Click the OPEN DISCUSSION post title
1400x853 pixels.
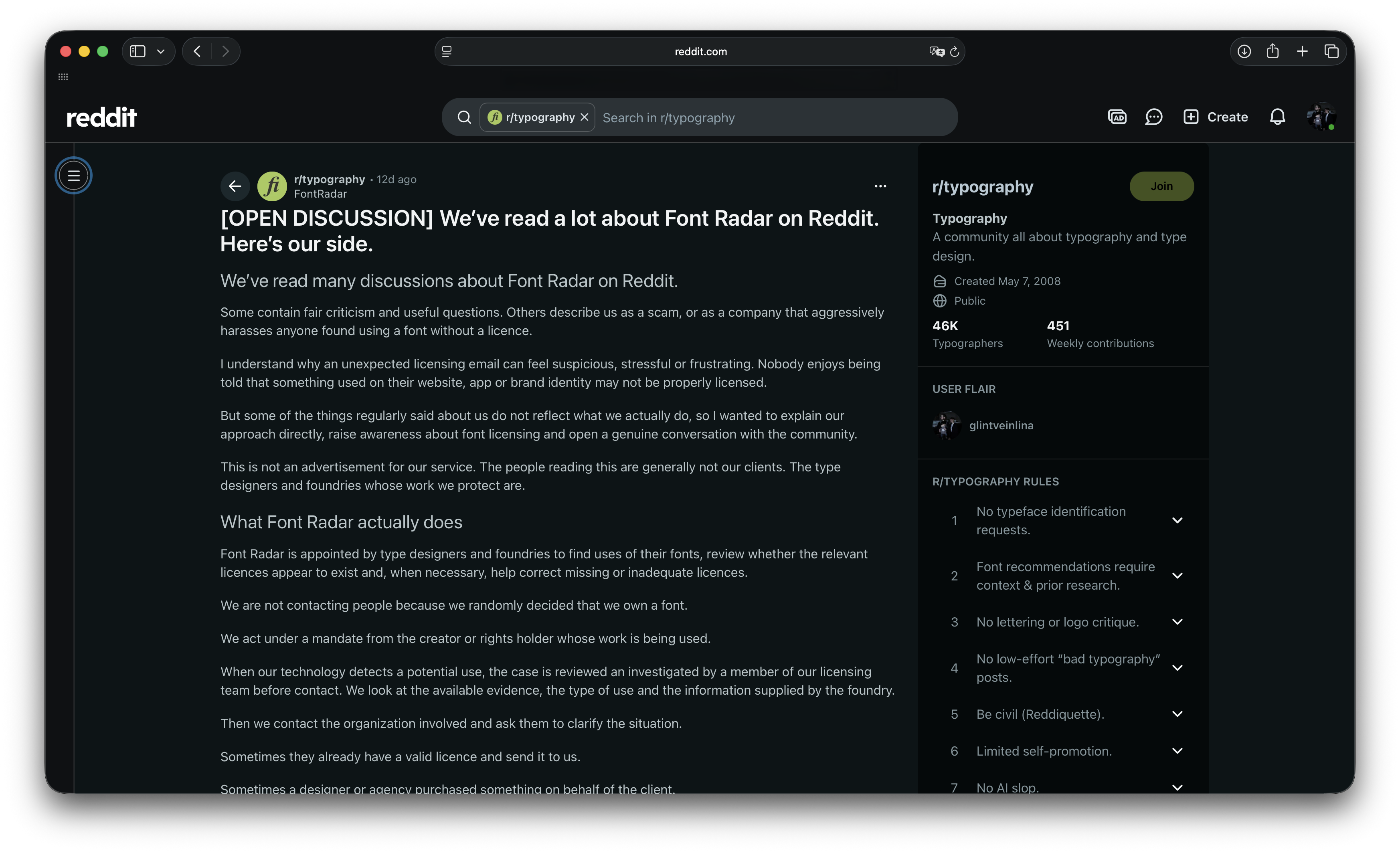pyautogui.click(x=549, y=231)
